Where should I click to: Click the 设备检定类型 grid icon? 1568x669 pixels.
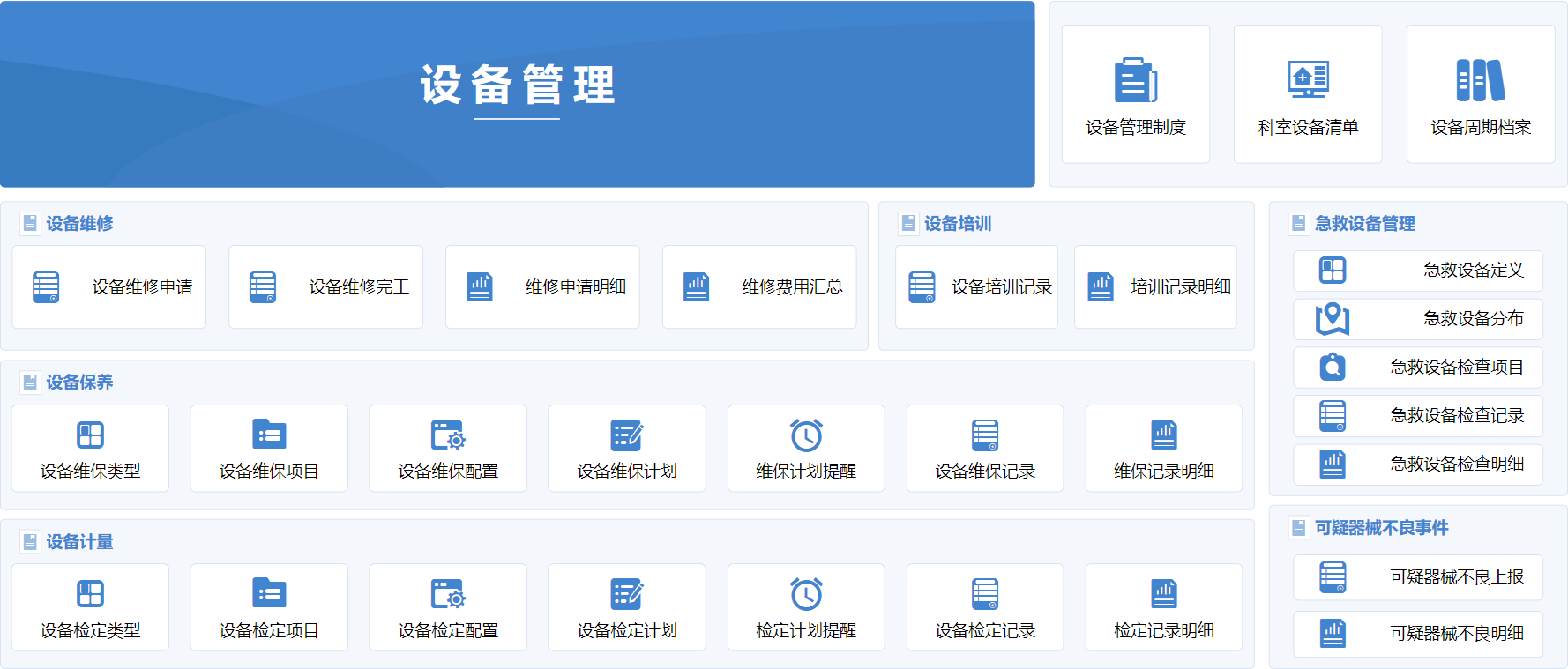90,594
